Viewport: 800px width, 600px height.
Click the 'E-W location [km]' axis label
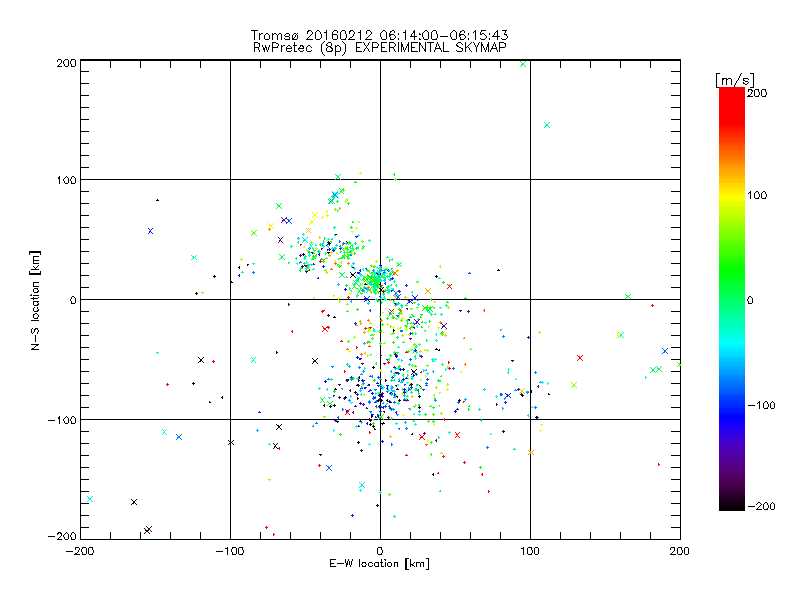pyautogui.click(x=379, y=564)
